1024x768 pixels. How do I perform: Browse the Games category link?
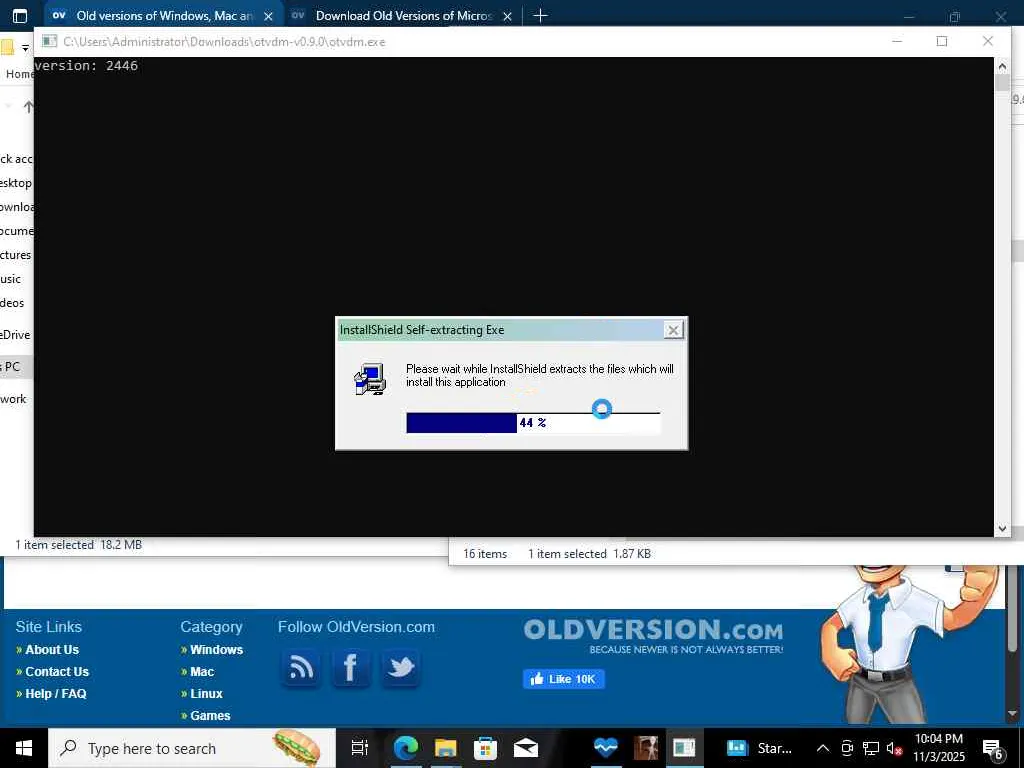210,716
